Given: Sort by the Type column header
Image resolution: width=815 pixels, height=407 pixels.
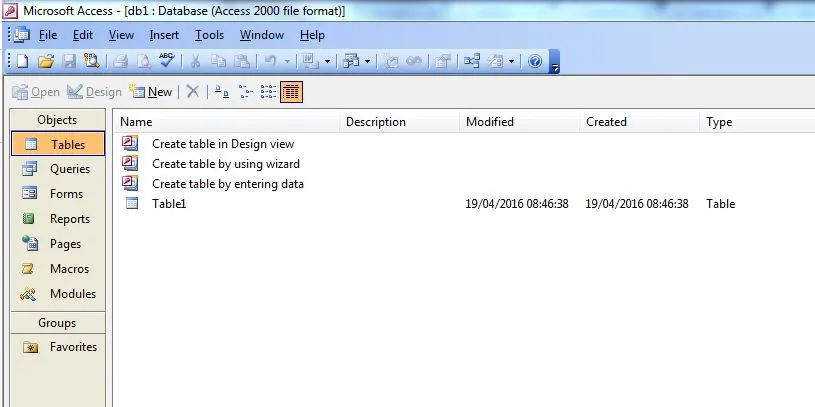Looking at the screenshot, I should [x=757, y=122].
